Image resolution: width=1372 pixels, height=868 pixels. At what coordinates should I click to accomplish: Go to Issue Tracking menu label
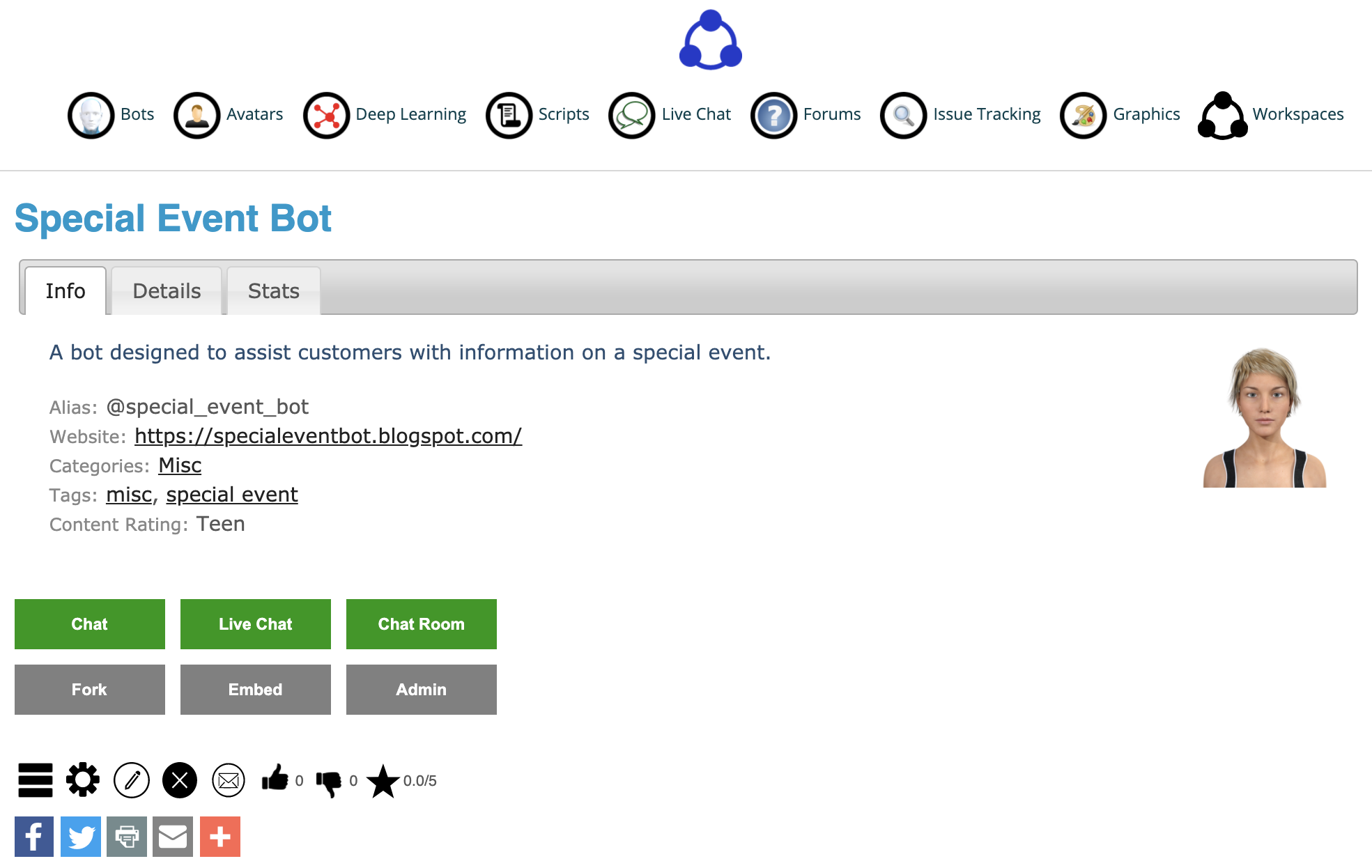point(987,114)
